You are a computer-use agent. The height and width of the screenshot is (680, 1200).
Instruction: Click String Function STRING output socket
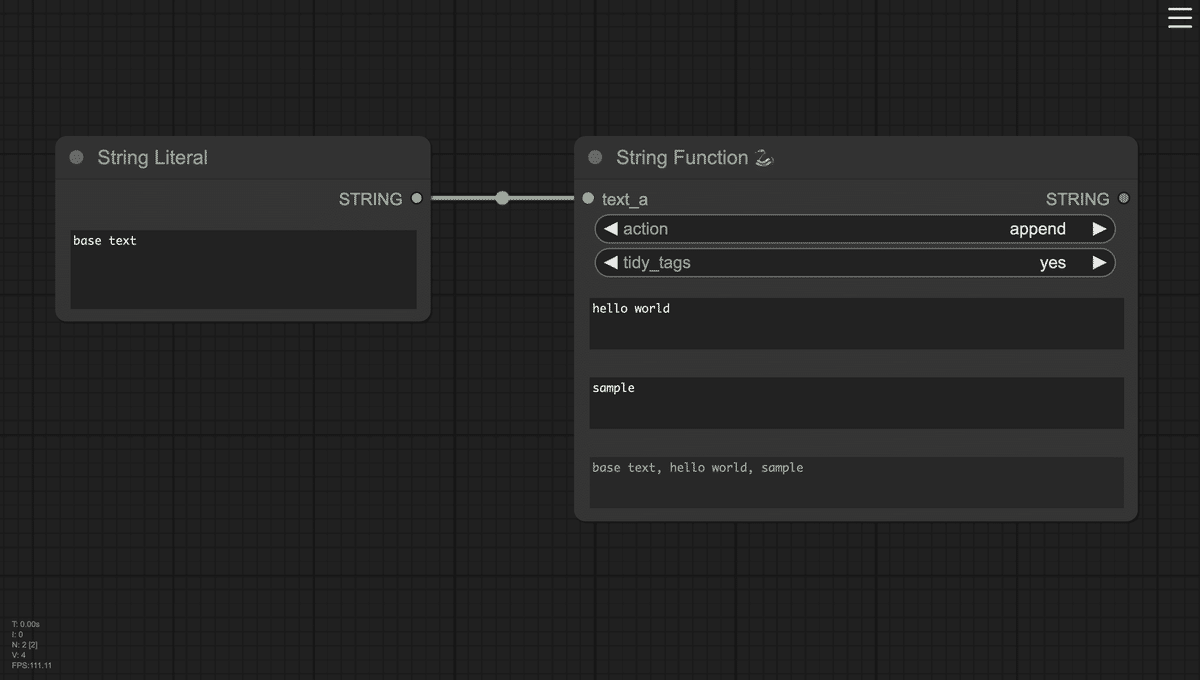click(x=1124, y=198)
